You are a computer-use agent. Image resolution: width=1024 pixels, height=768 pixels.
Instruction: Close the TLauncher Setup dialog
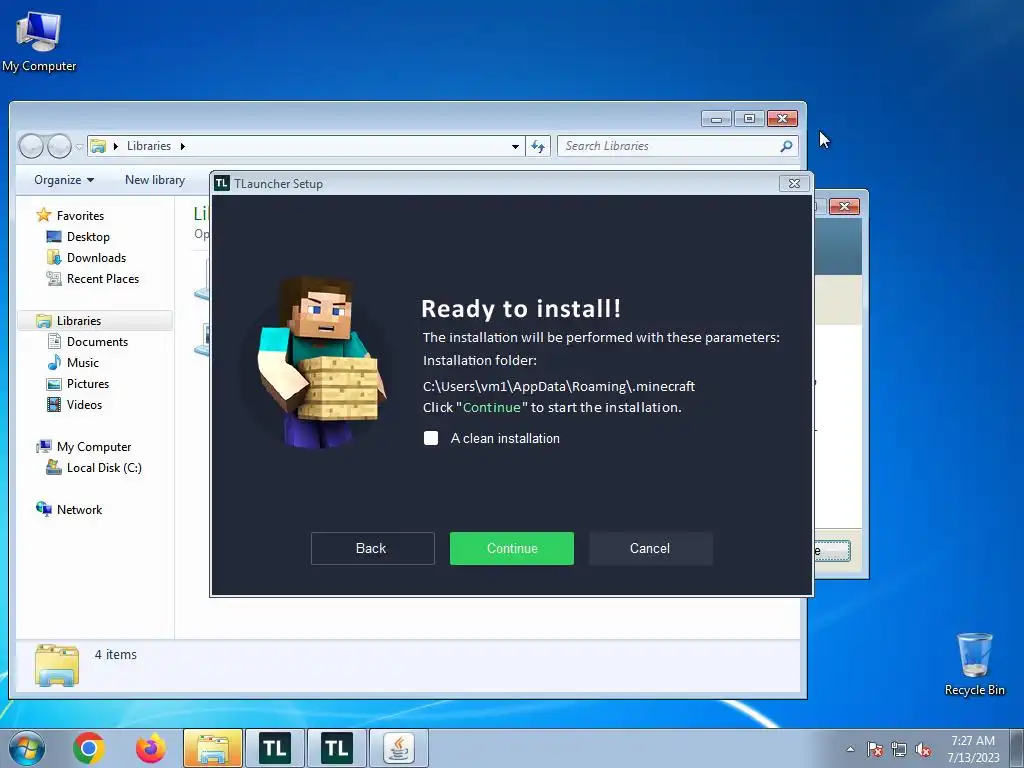pos(794,184)
